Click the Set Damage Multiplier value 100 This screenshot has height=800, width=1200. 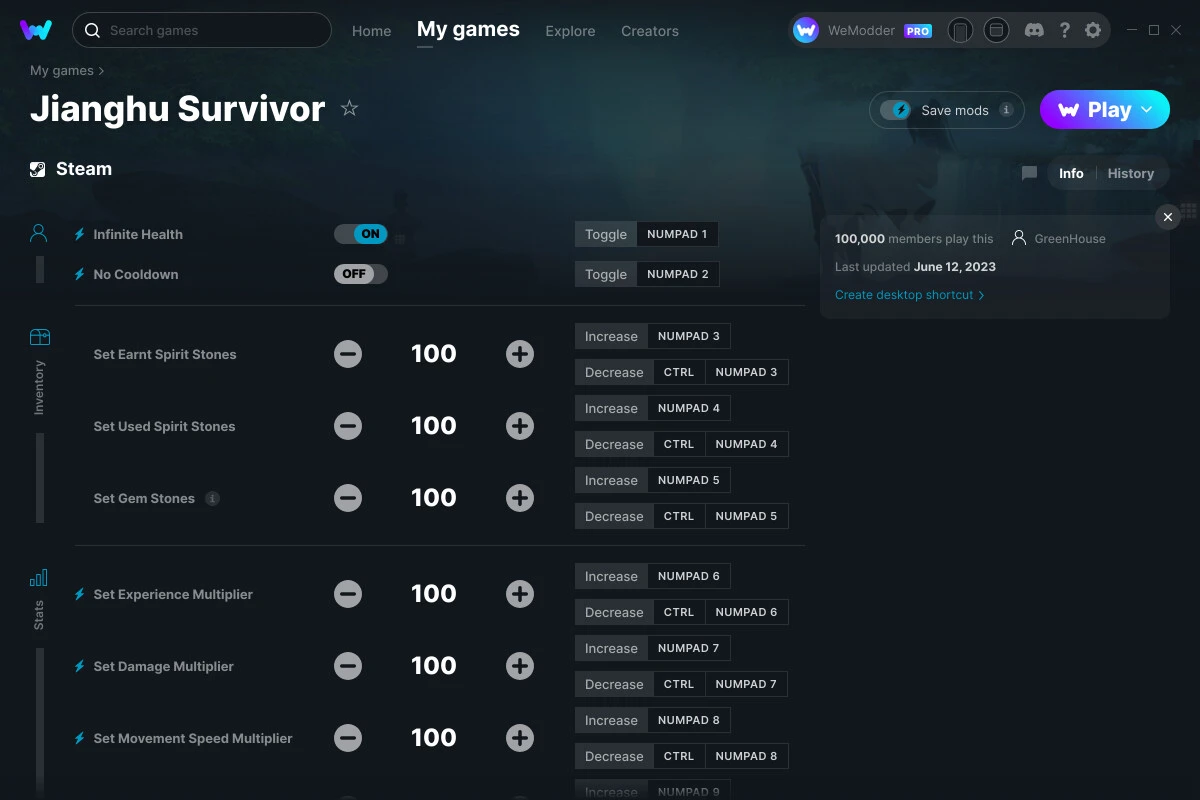coord(434,666)
